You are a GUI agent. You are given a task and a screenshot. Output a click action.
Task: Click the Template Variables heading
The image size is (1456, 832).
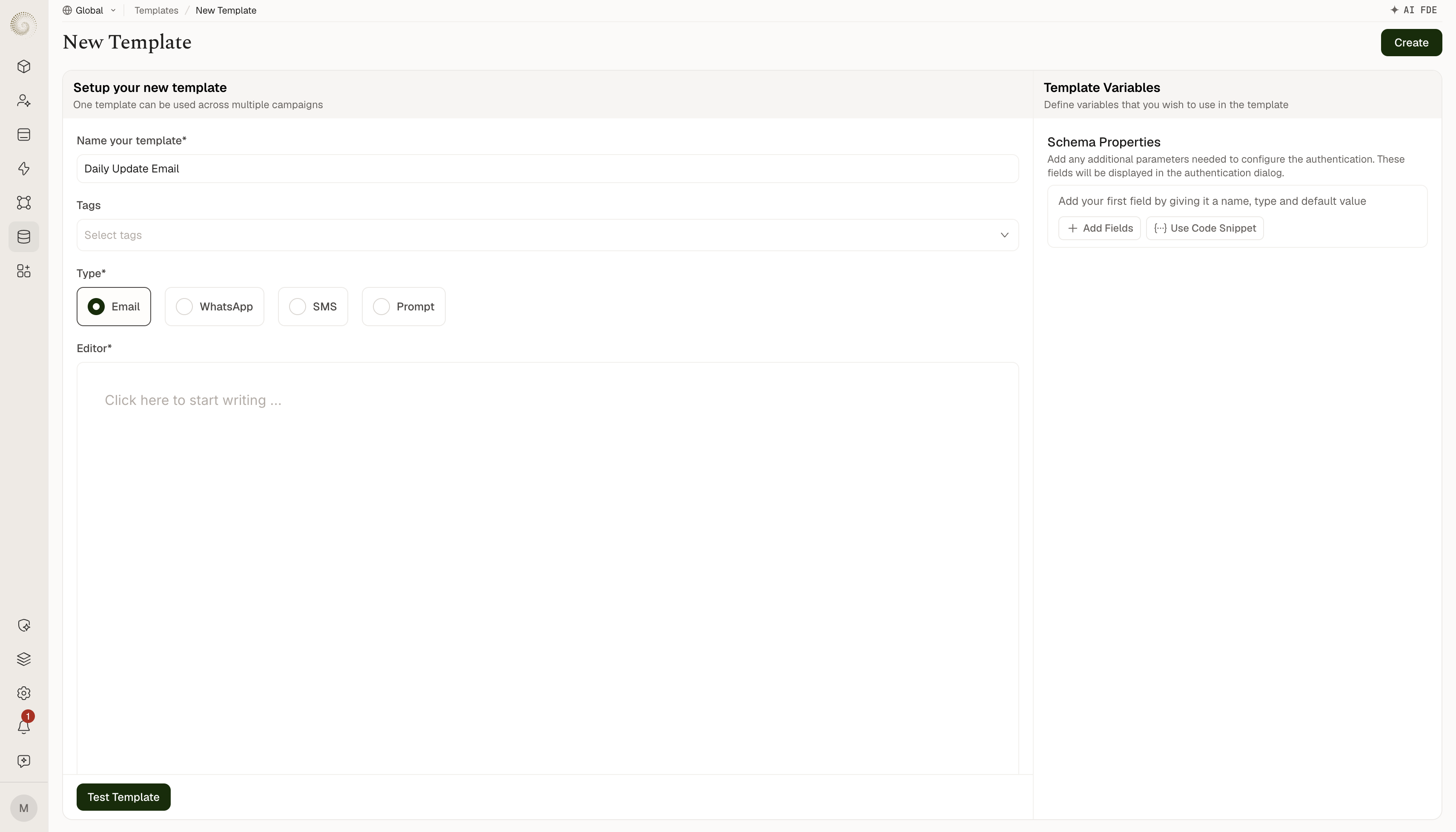1101,87
